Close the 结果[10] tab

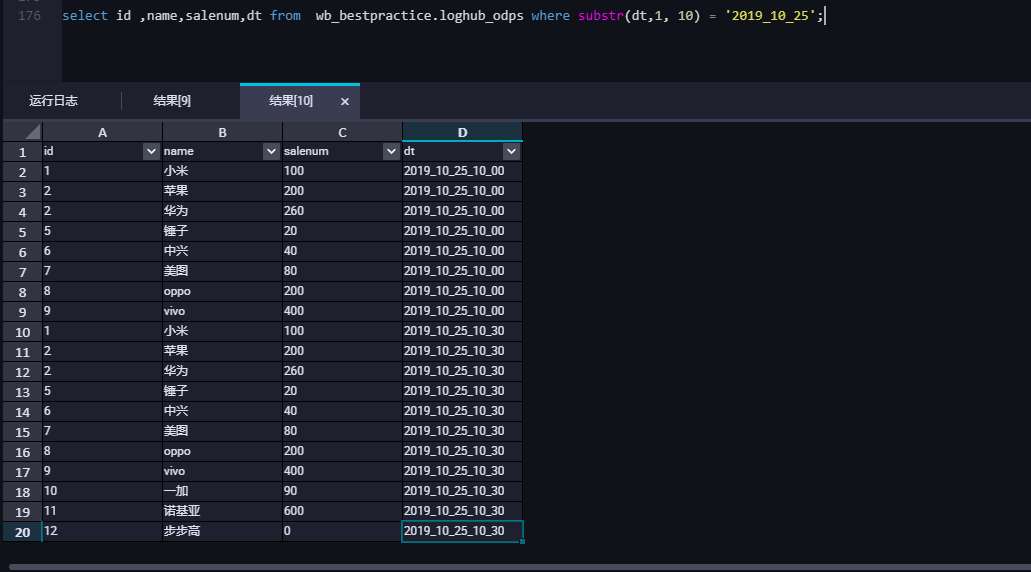click(345, 101)
